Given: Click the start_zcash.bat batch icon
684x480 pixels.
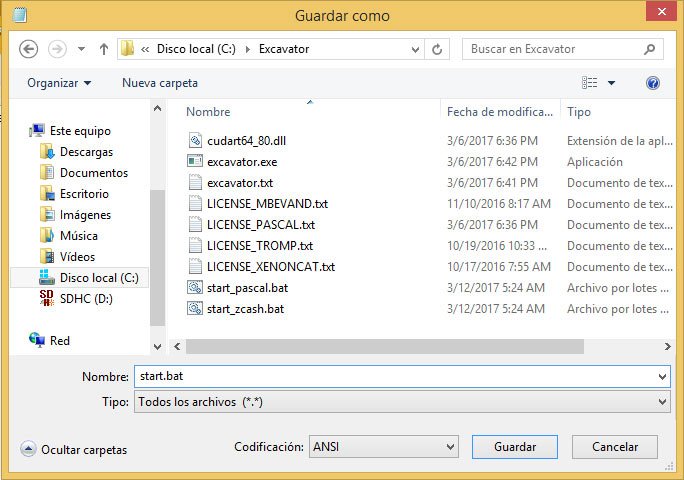Looking at the screenshot, I should click(x=195, y=308).
